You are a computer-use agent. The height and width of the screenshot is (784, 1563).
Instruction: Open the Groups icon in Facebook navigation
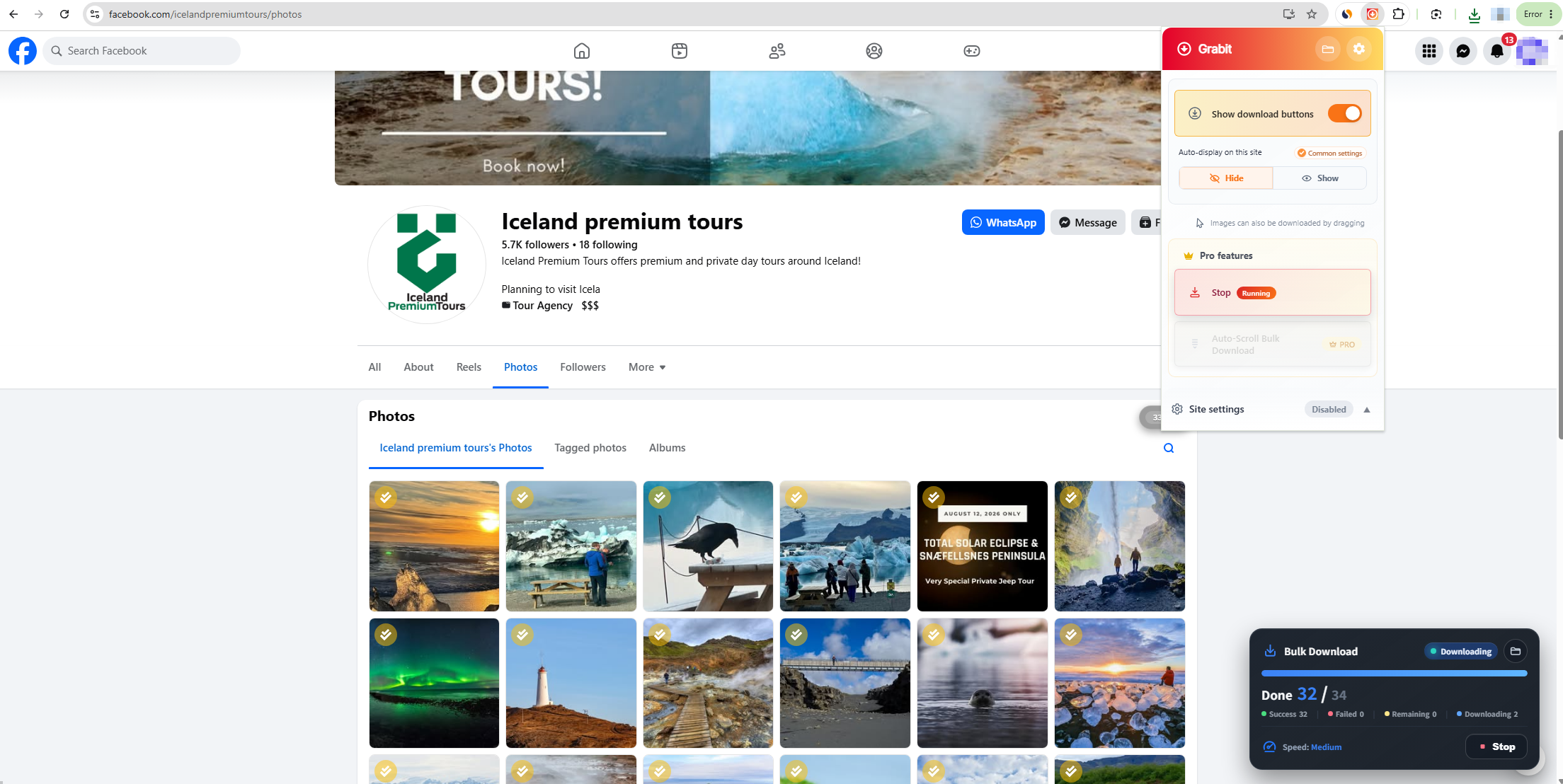coord(874,51)
